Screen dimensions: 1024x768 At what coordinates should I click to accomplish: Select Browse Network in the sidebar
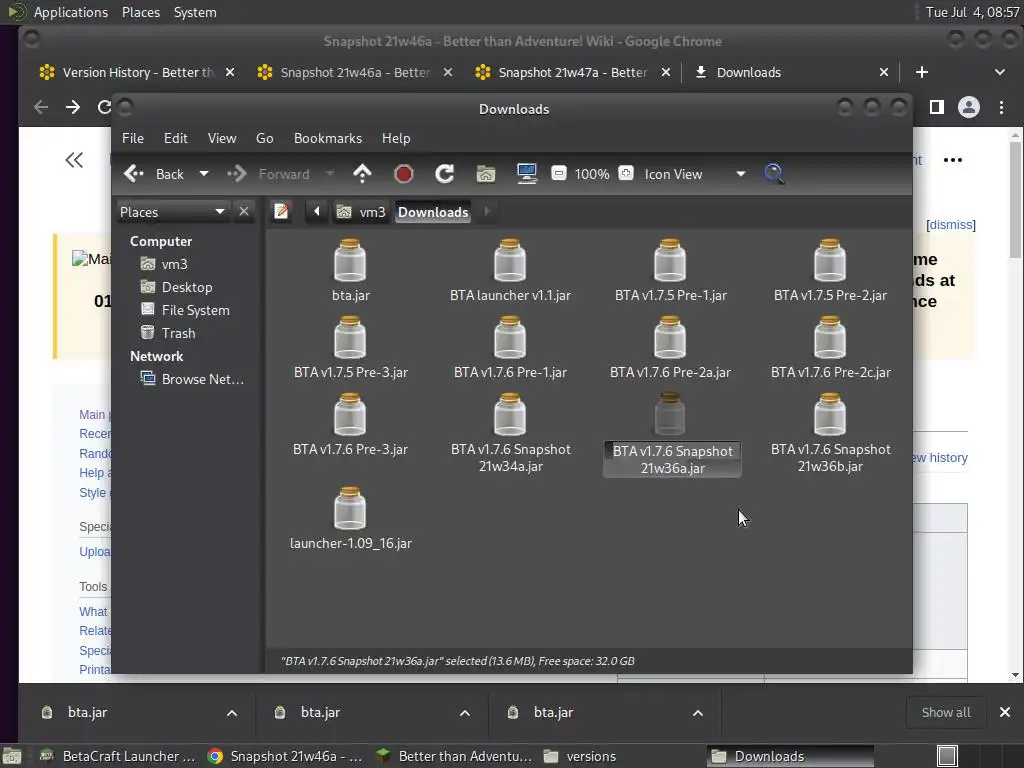point(192,379)
